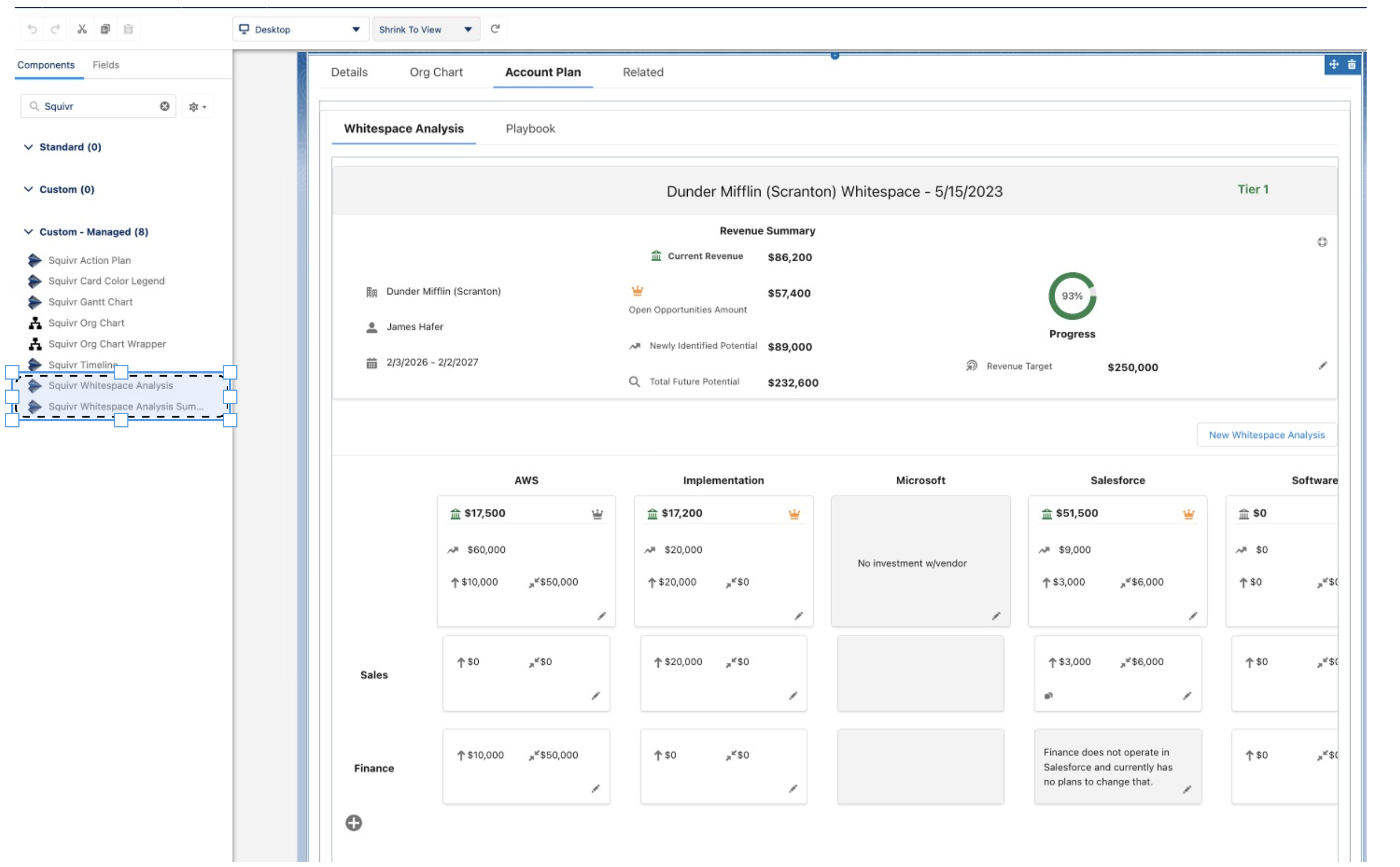Image resolution: width=1400 pixels, height=867 pixels.
Task: Click the Finance Salesforce note text
Action: click(1108, 767)
